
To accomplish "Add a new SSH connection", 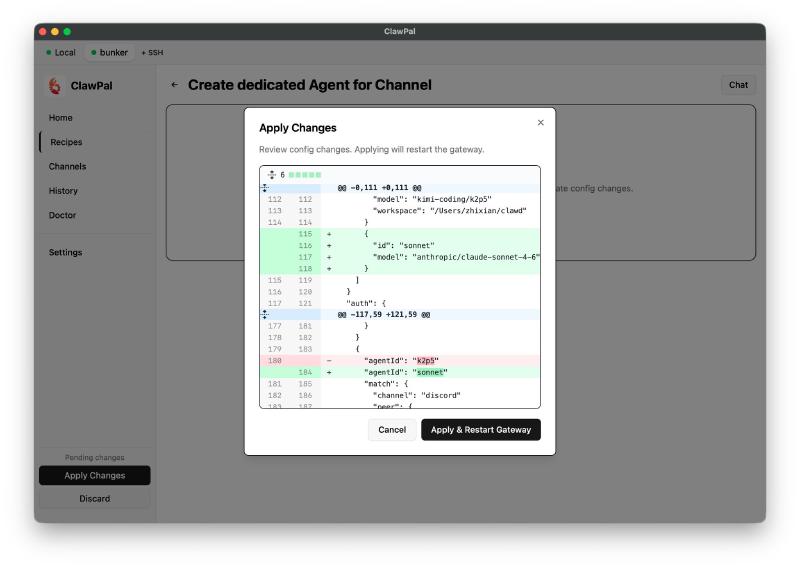I will (153, 53).
